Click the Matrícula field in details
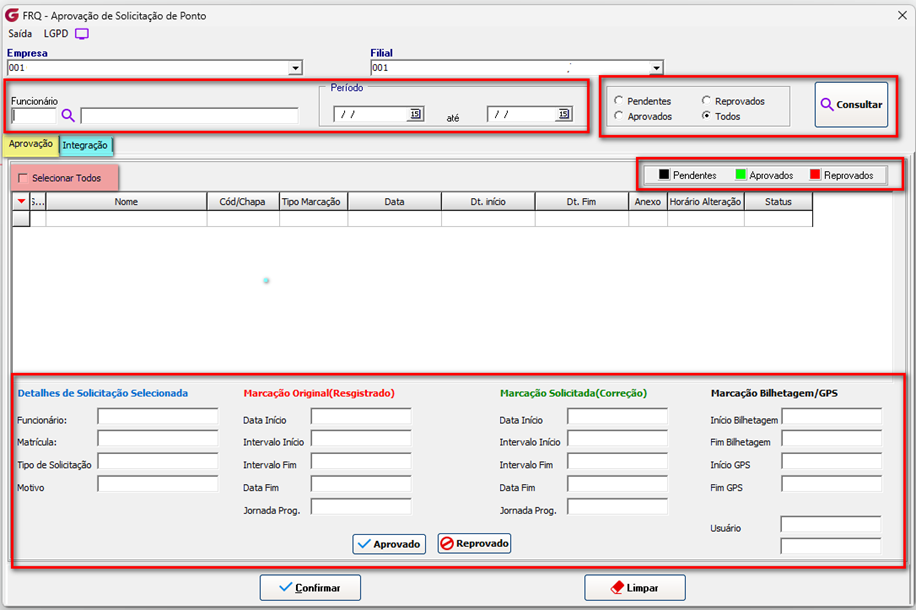The image size is (916, 610). pyautogui.click(x=158, y=438)
